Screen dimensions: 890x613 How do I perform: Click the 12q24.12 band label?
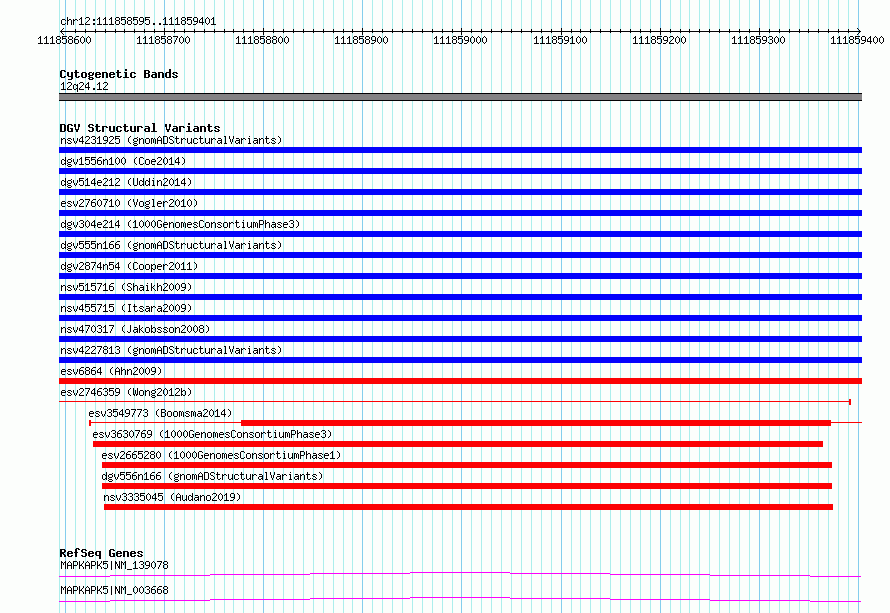click(84, 86)
